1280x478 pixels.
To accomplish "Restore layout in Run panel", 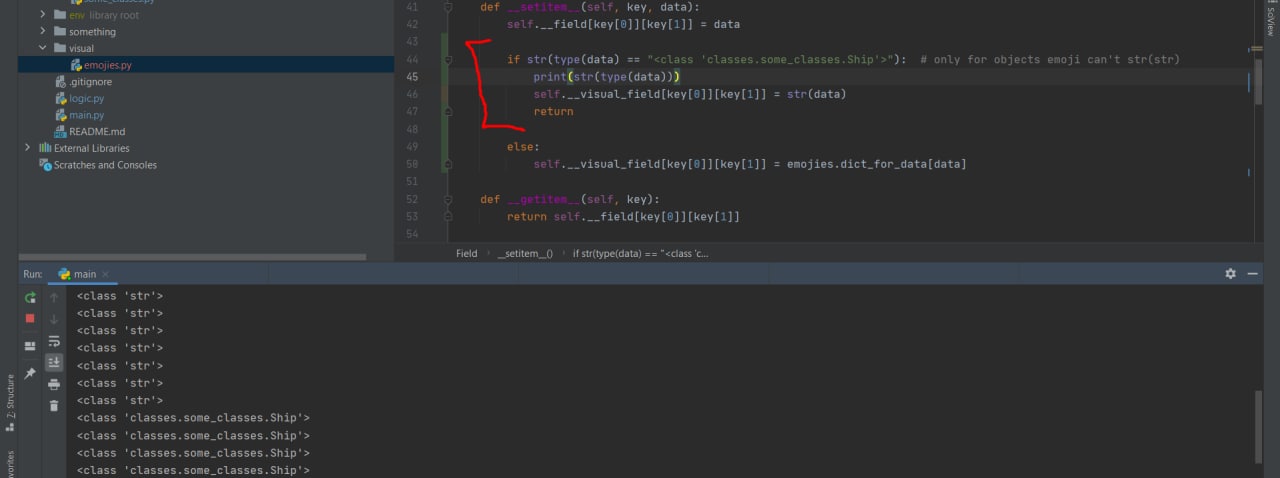I will tap(30, 346).
